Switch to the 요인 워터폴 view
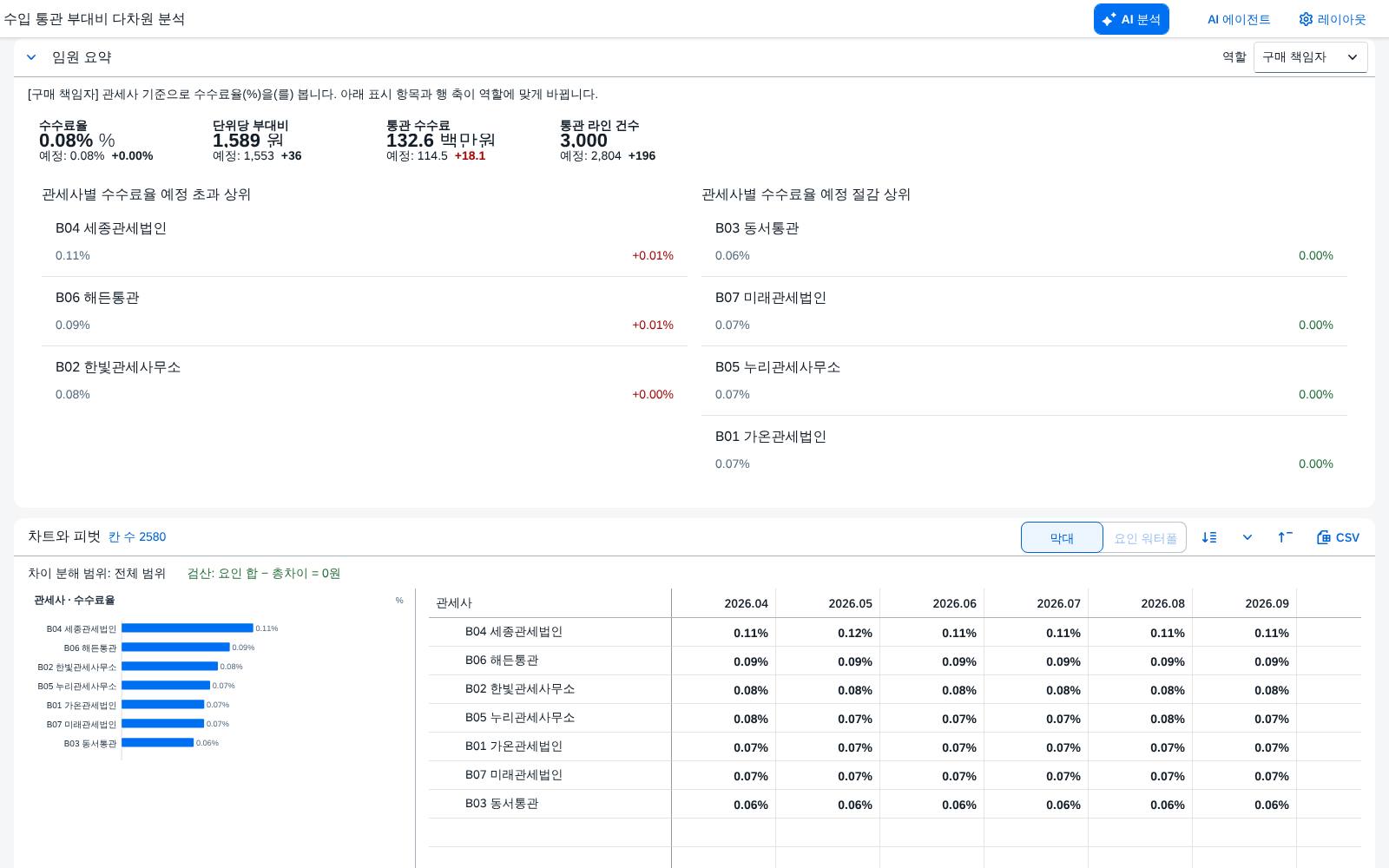The width and height of the screenshot is (1389, 868). (1145, 537)
